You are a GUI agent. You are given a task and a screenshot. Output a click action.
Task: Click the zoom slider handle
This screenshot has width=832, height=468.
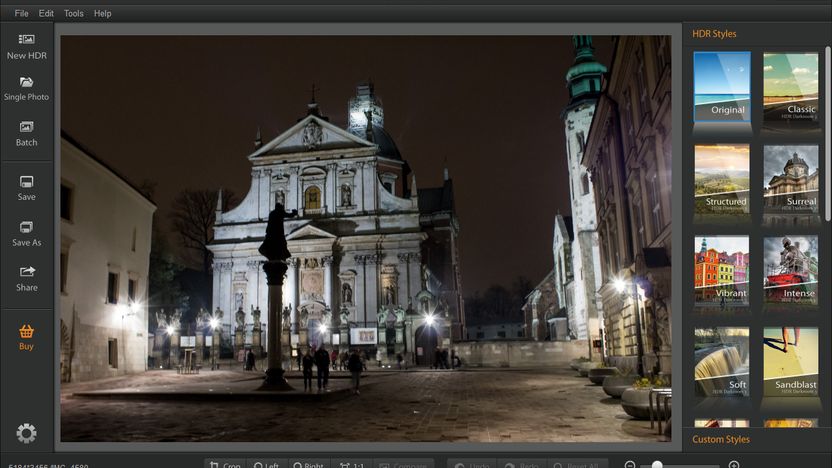[657, 465]
